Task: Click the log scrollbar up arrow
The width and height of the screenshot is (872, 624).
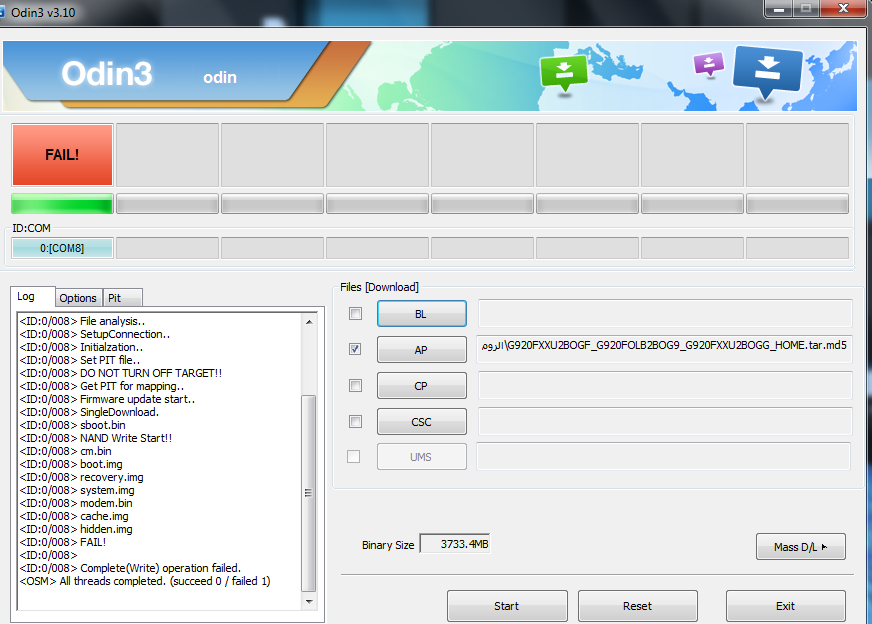Action: [x=309, y=322]
